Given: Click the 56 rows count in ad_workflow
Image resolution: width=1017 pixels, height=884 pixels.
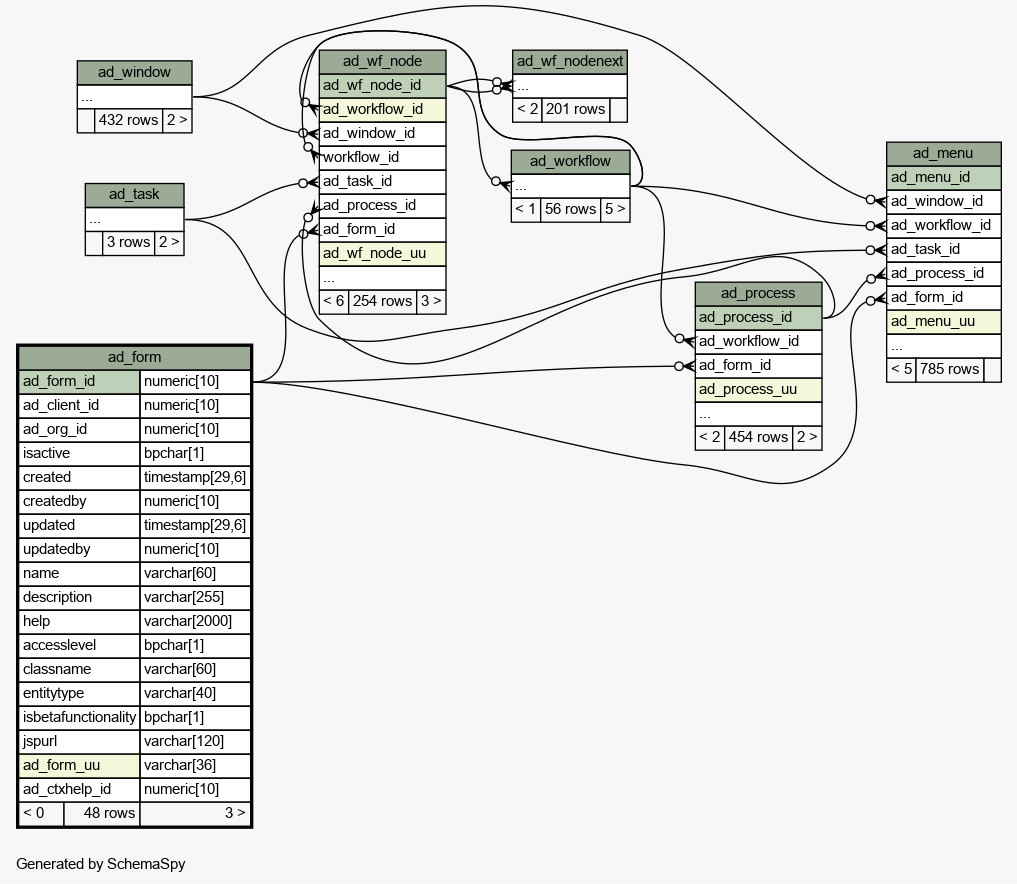Looking at the screenshot, I should click(570, 209).
